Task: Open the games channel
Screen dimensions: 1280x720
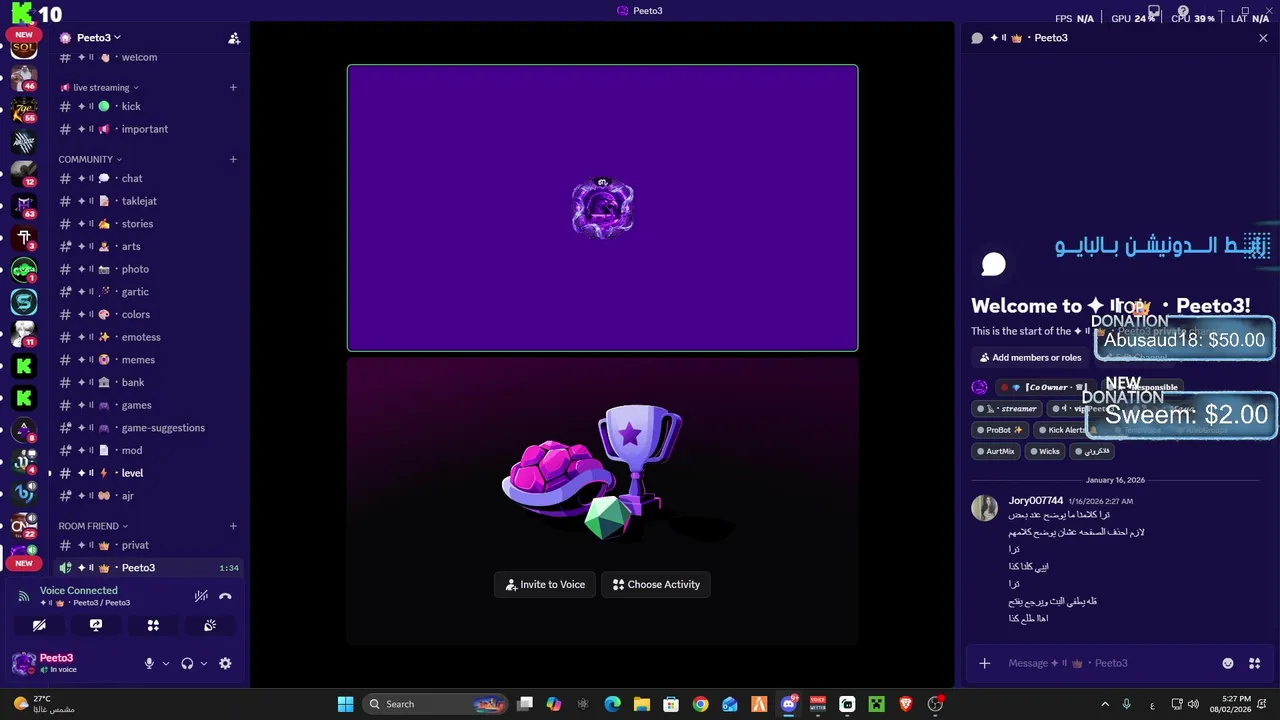Action: pos(148,405)
